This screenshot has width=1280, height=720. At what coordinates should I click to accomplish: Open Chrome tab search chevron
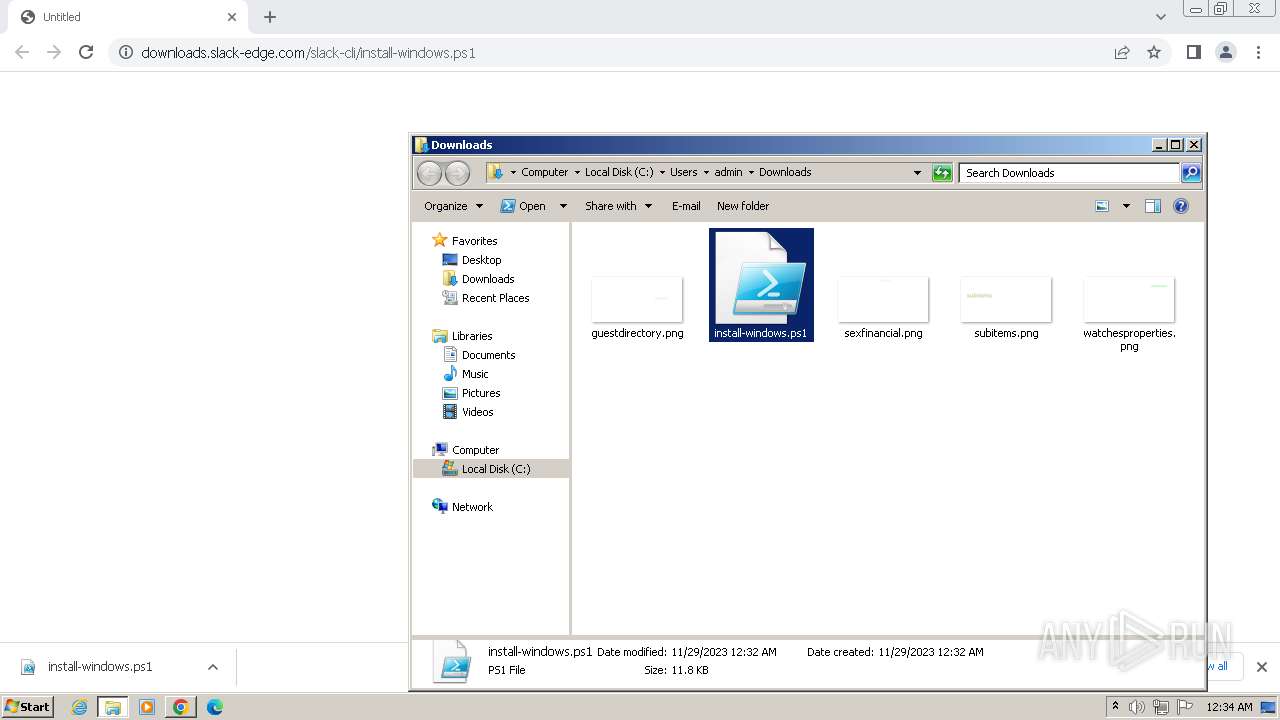(x=1161, y=17)
